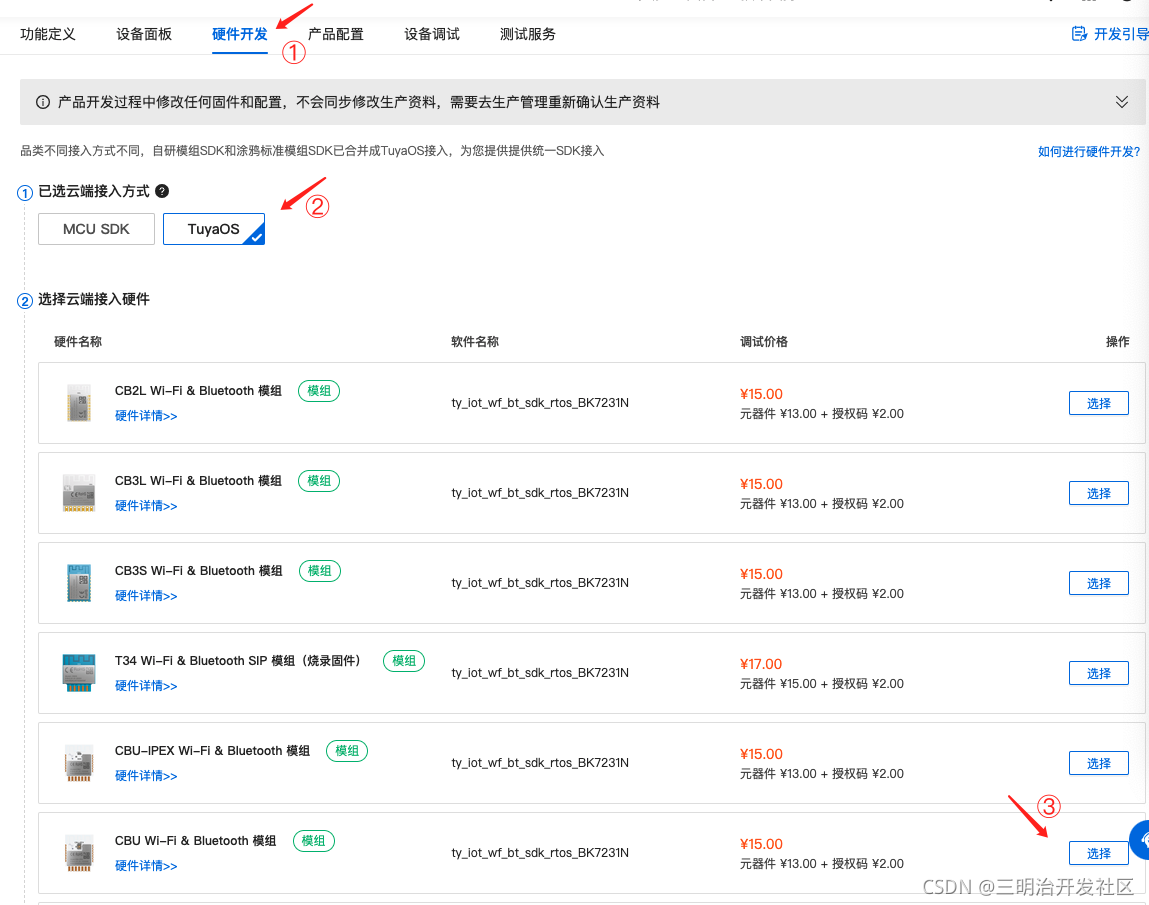The height and width of the screenshot is (905, 1149).
Task: Open the 如何进行硬件开发? link
Action: click(x=1089, y=151)
